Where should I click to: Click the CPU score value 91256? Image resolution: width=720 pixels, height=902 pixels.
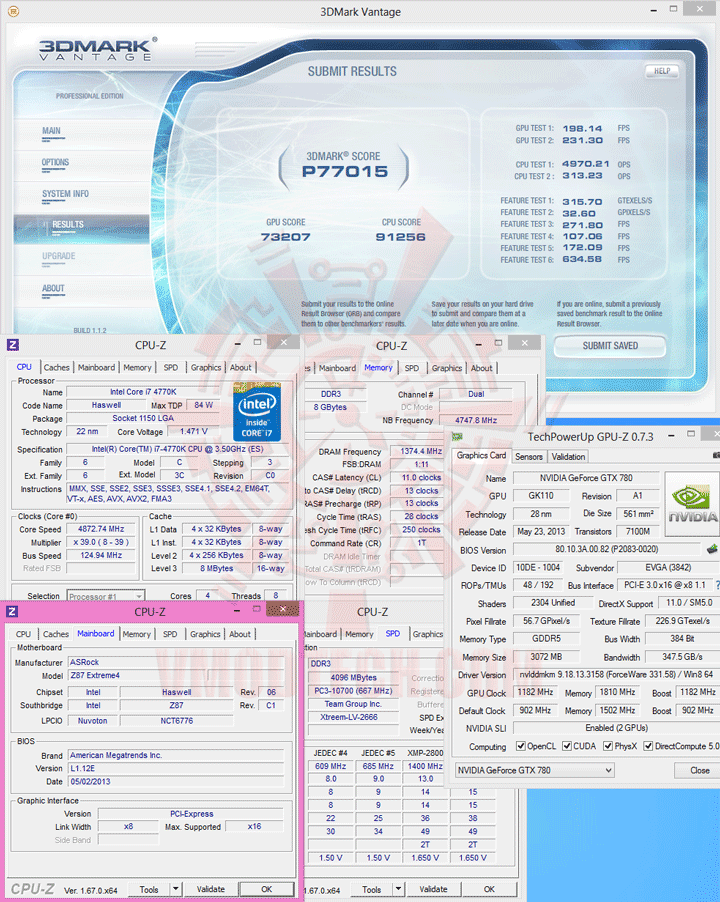click(400, 237)
